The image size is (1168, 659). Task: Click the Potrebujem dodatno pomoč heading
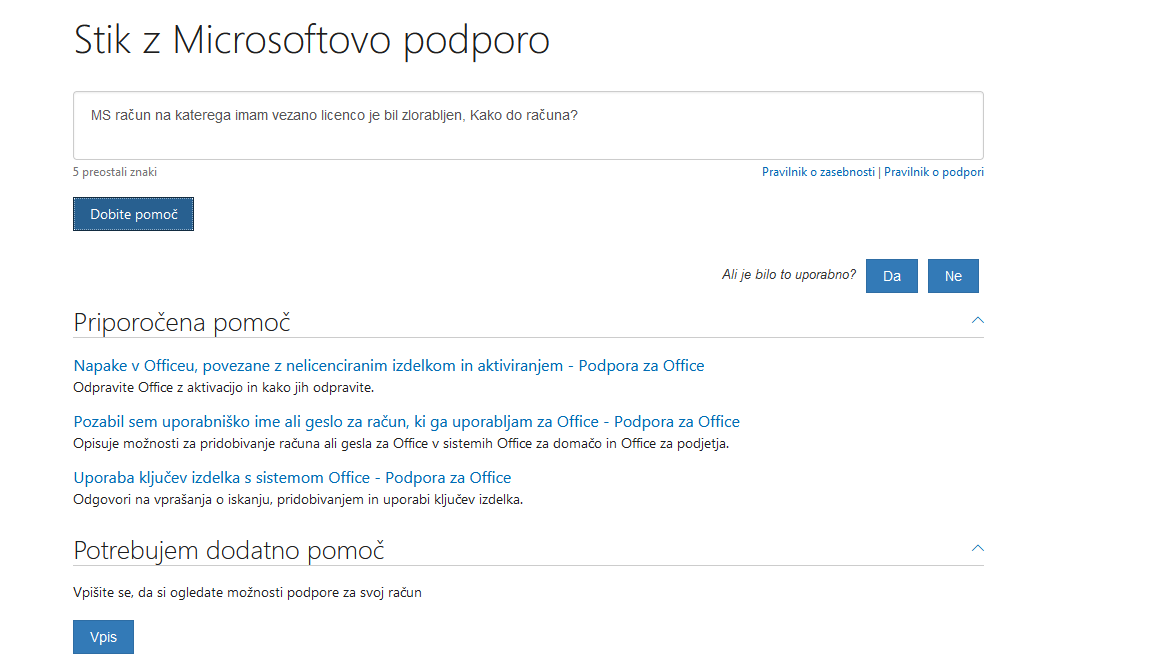pyautogui.click(x=229, y=550)
